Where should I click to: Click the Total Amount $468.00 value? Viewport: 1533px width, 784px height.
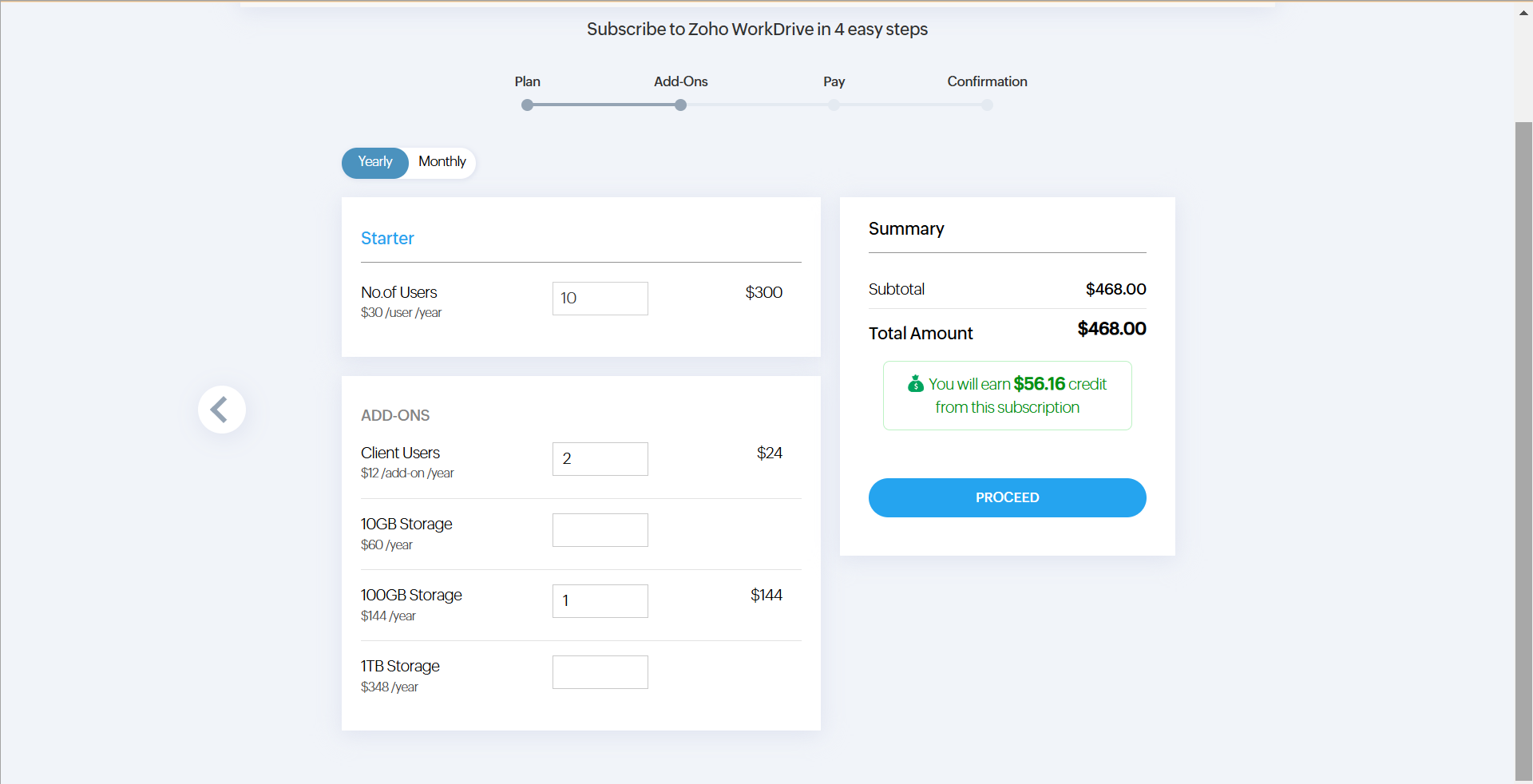click(1112, 329)
